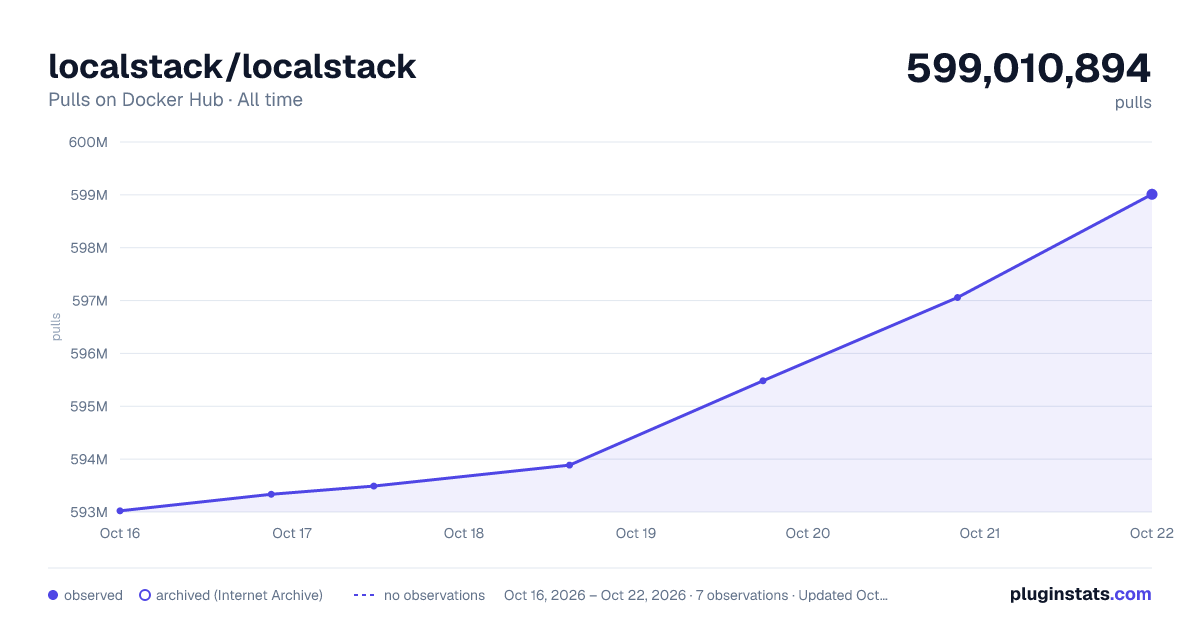Click the vertical 'pulls' y-axis title
The image size is (1200, 630).
coord(56,327)
